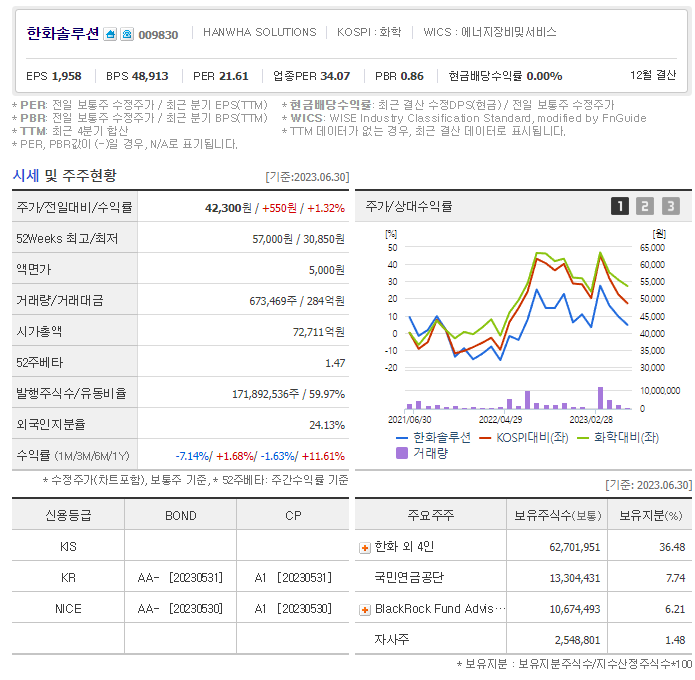This screenshot has width=695, height=680.
Task: Click the 외국인지분율 24.13% value
Action: pyautogui.click(x=327, y=425)
